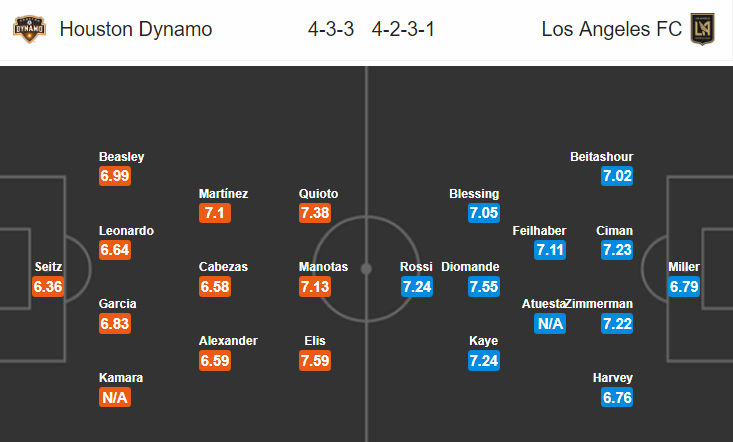This screenshot has width=733, height=442.
Task: Click Atuesta's N/A rating badge
Action: 550,323
